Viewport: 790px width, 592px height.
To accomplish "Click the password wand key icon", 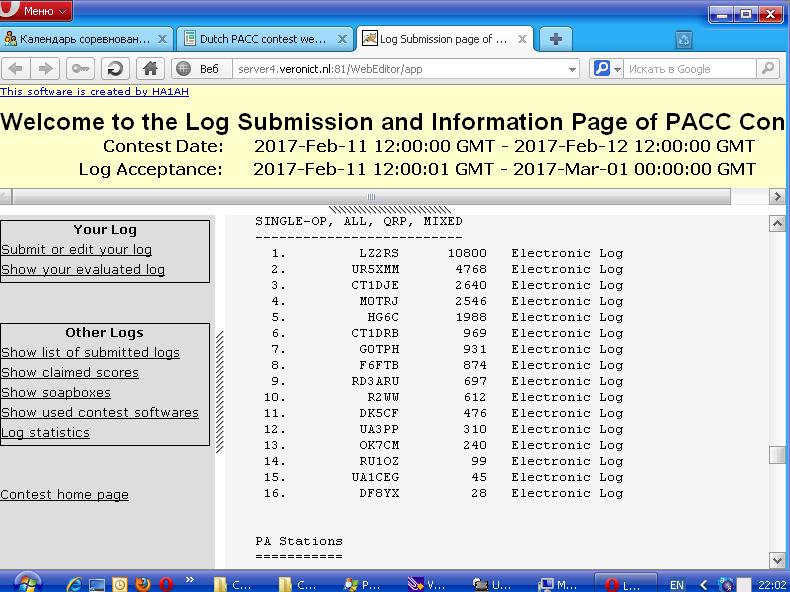I will click(x=80, y=69).
